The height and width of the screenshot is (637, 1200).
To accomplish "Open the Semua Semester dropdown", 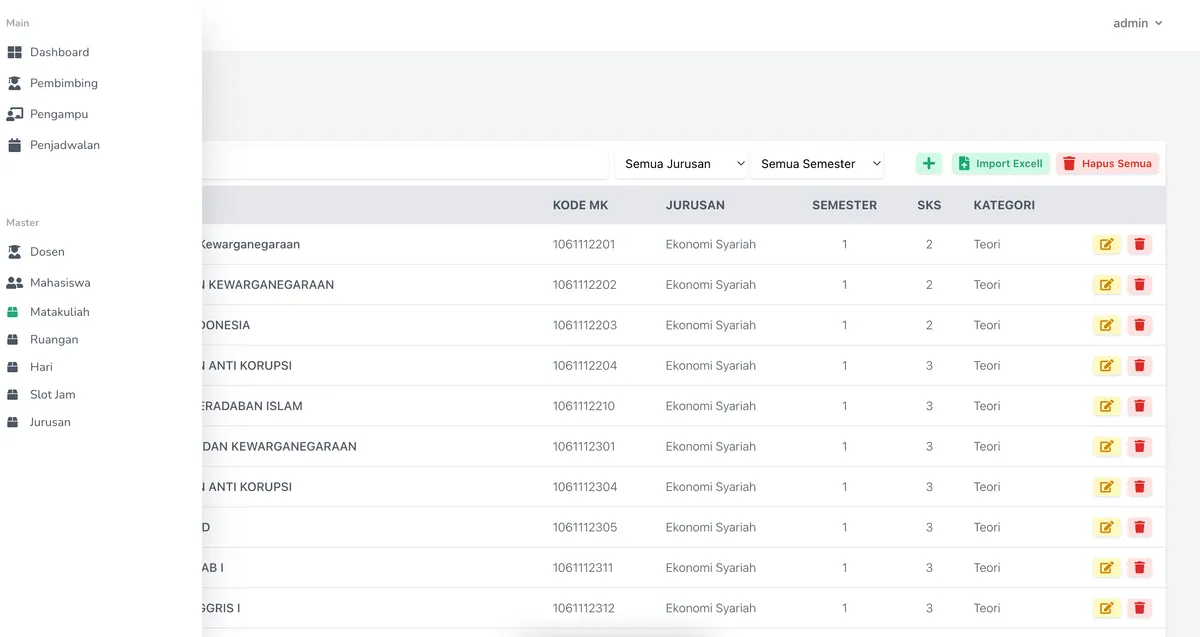I will (818, 164).
